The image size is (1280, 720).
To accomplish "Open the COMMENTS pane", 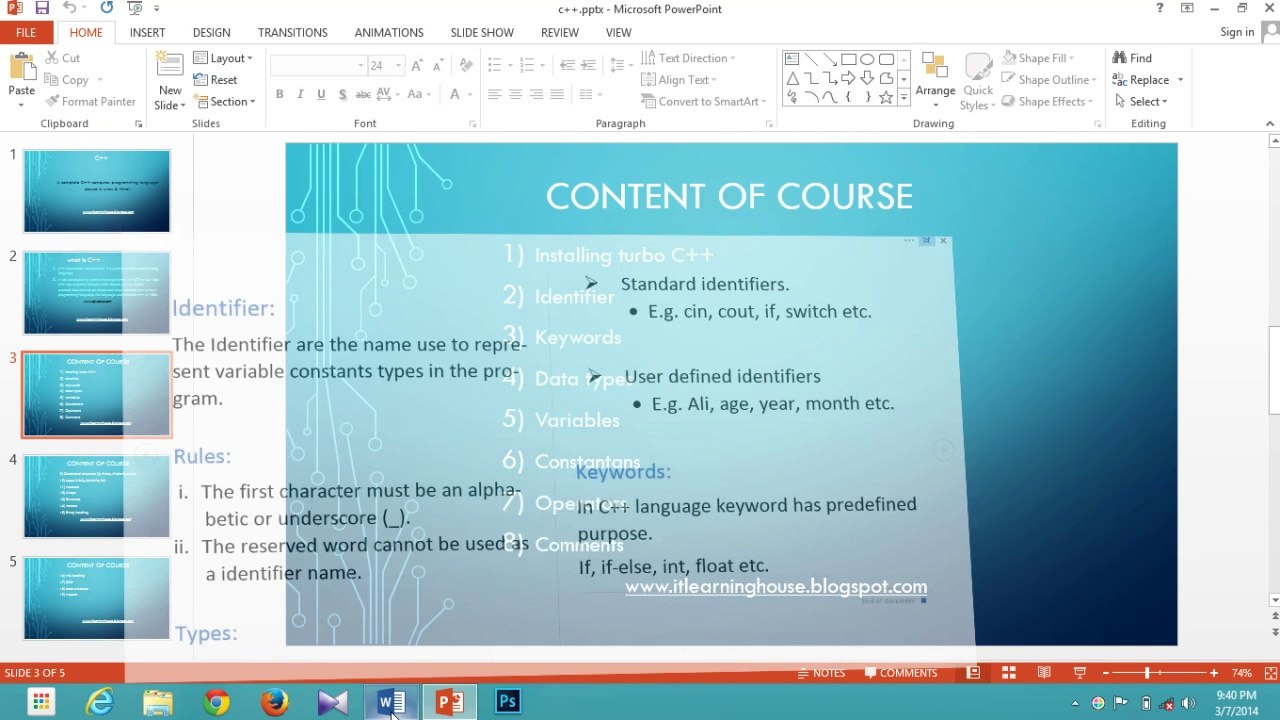I will pyautogui.click(x=900, y=673).
